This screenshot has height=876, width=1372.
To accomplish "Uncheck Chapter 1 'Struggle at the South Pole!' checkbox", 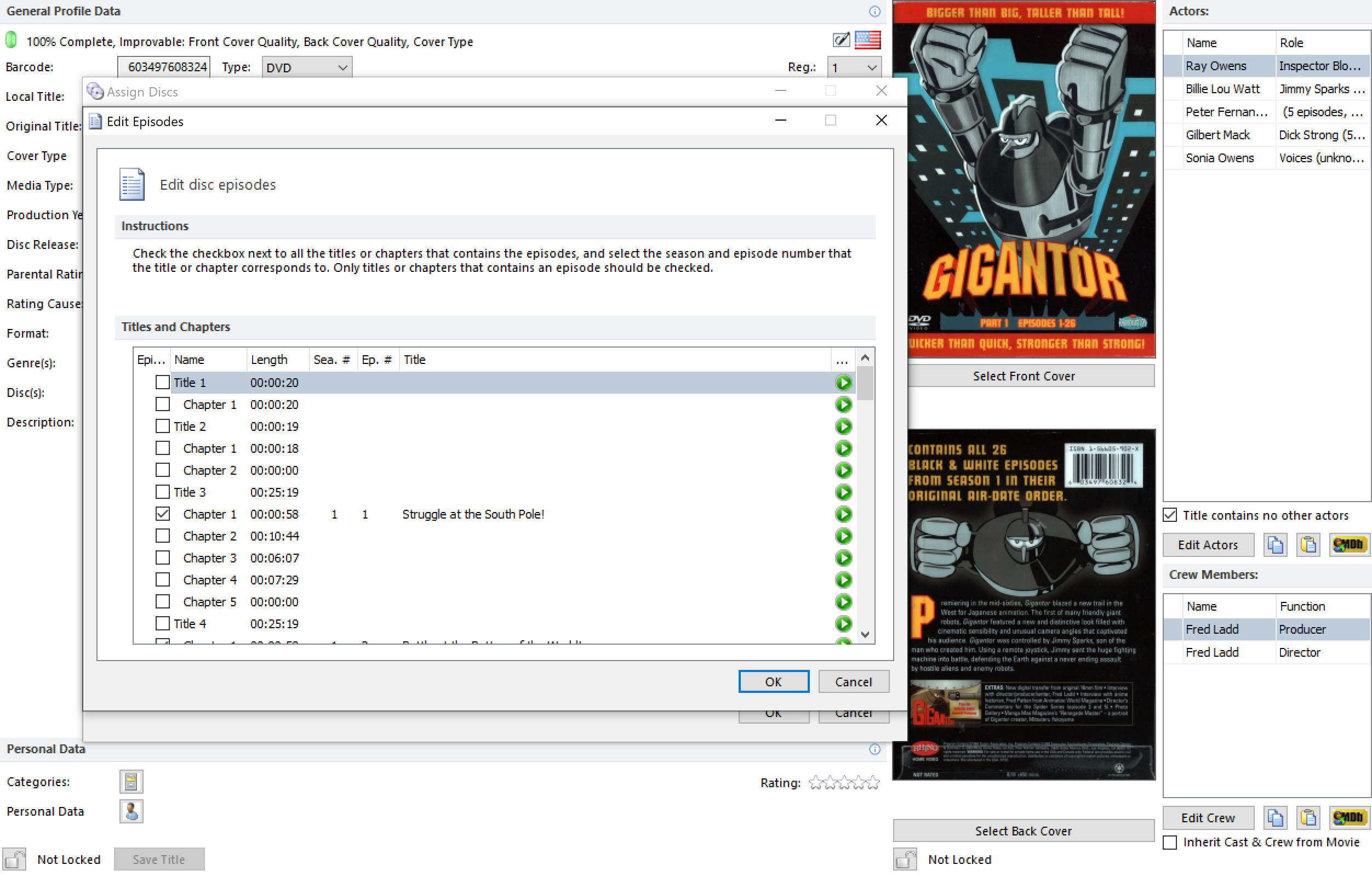I will point(162,514).
